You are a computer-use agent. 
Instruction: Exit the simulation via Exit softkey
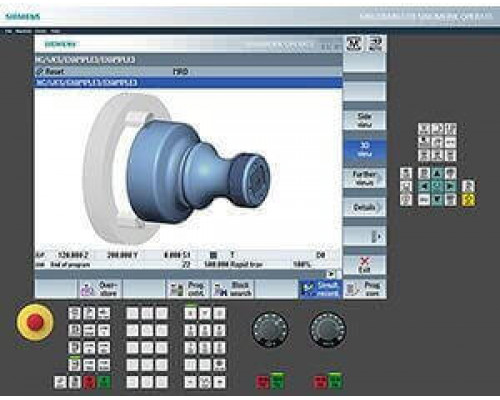tap(365, 265)
